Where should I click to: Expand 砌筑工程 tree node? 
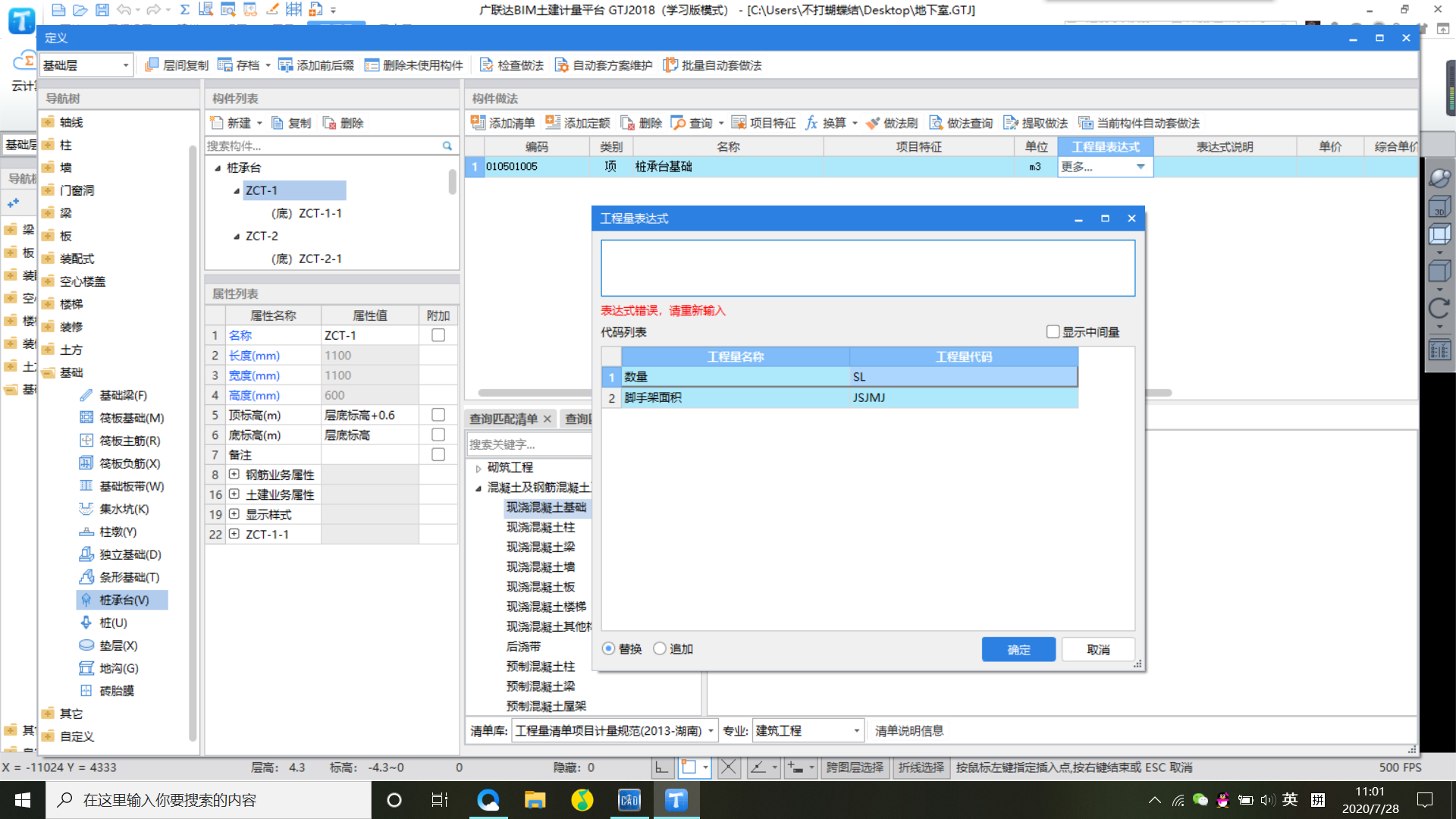coord(479,468)
